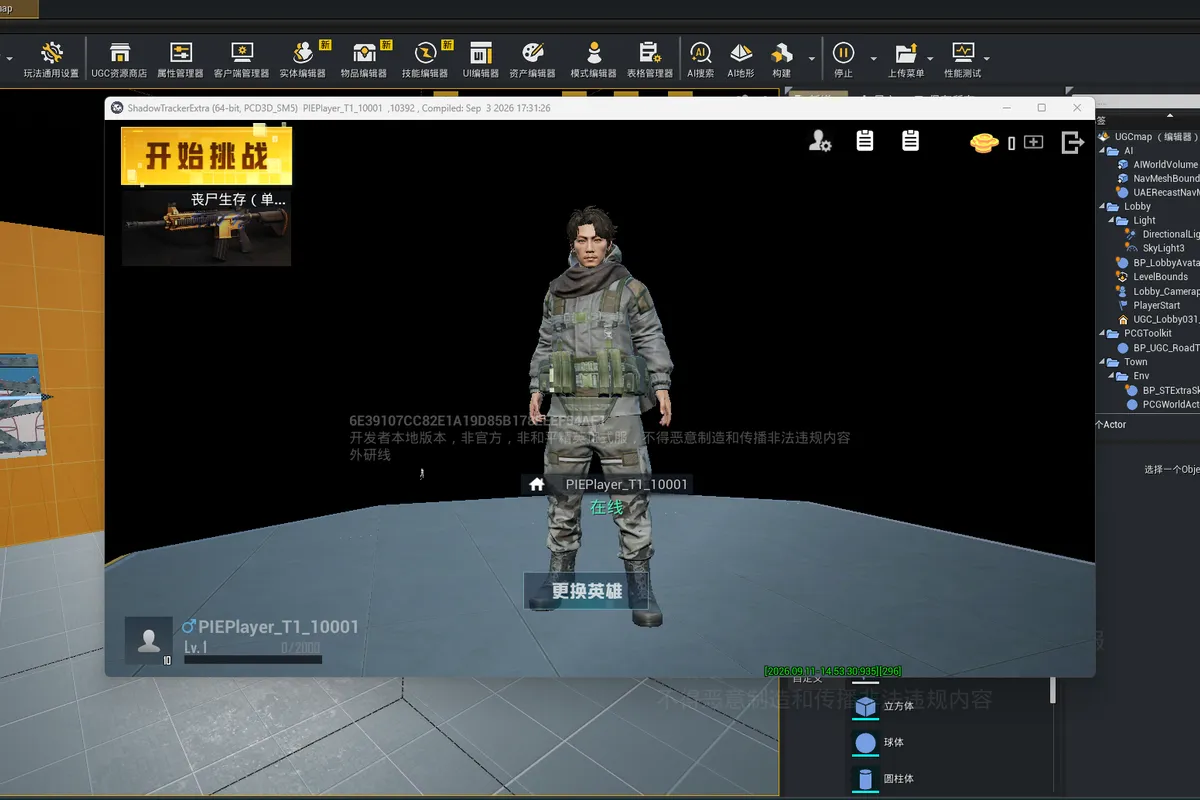Click exit door icon in game window
The height and width of the screenshot is (800, 1200).
pyautogui.click(x=1073, y=142)
